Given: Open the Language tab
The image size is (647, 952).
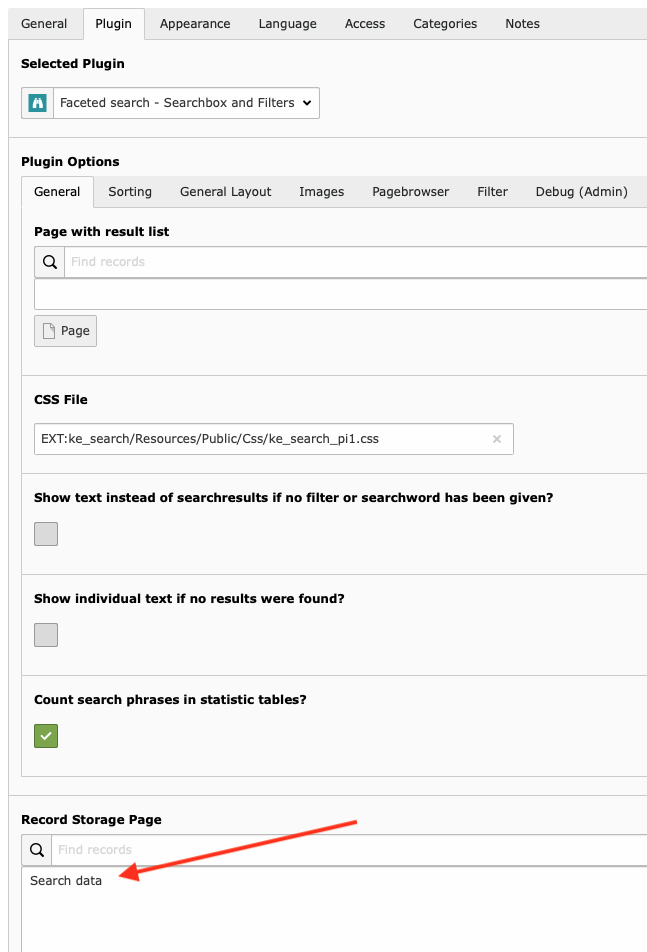Looking at the screenshot, I should coord(287,24).
